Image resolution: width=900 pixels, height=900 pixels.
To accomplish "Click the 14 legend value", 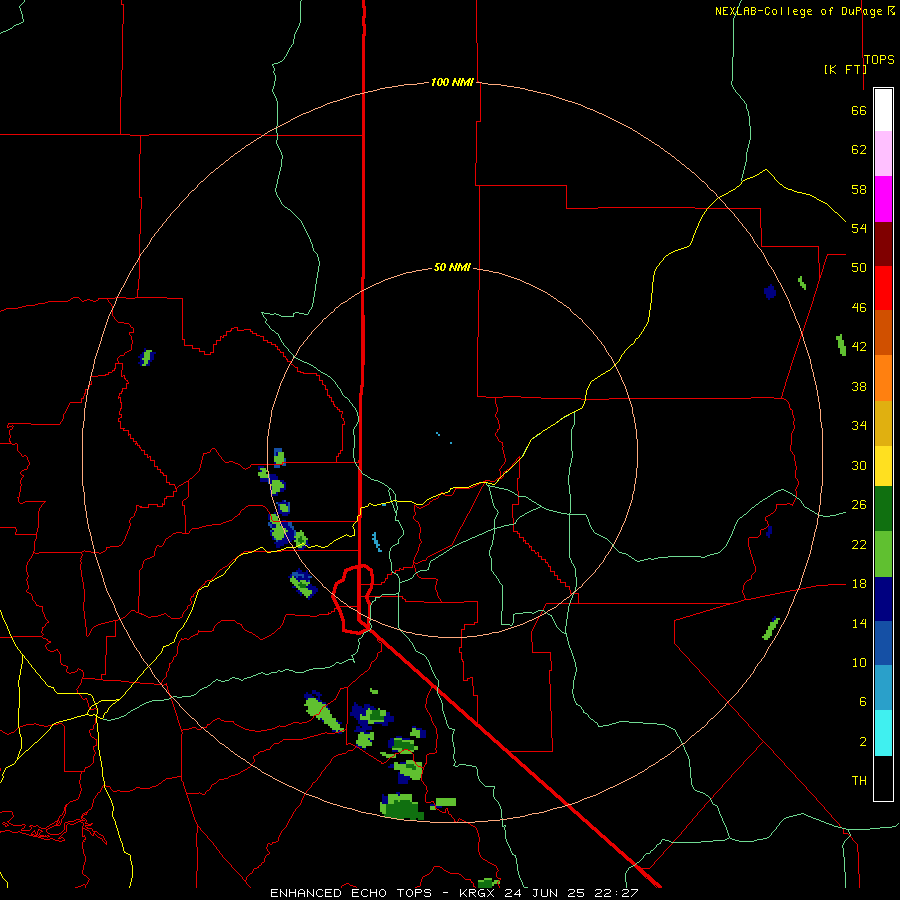I will (x=859, y=623).
